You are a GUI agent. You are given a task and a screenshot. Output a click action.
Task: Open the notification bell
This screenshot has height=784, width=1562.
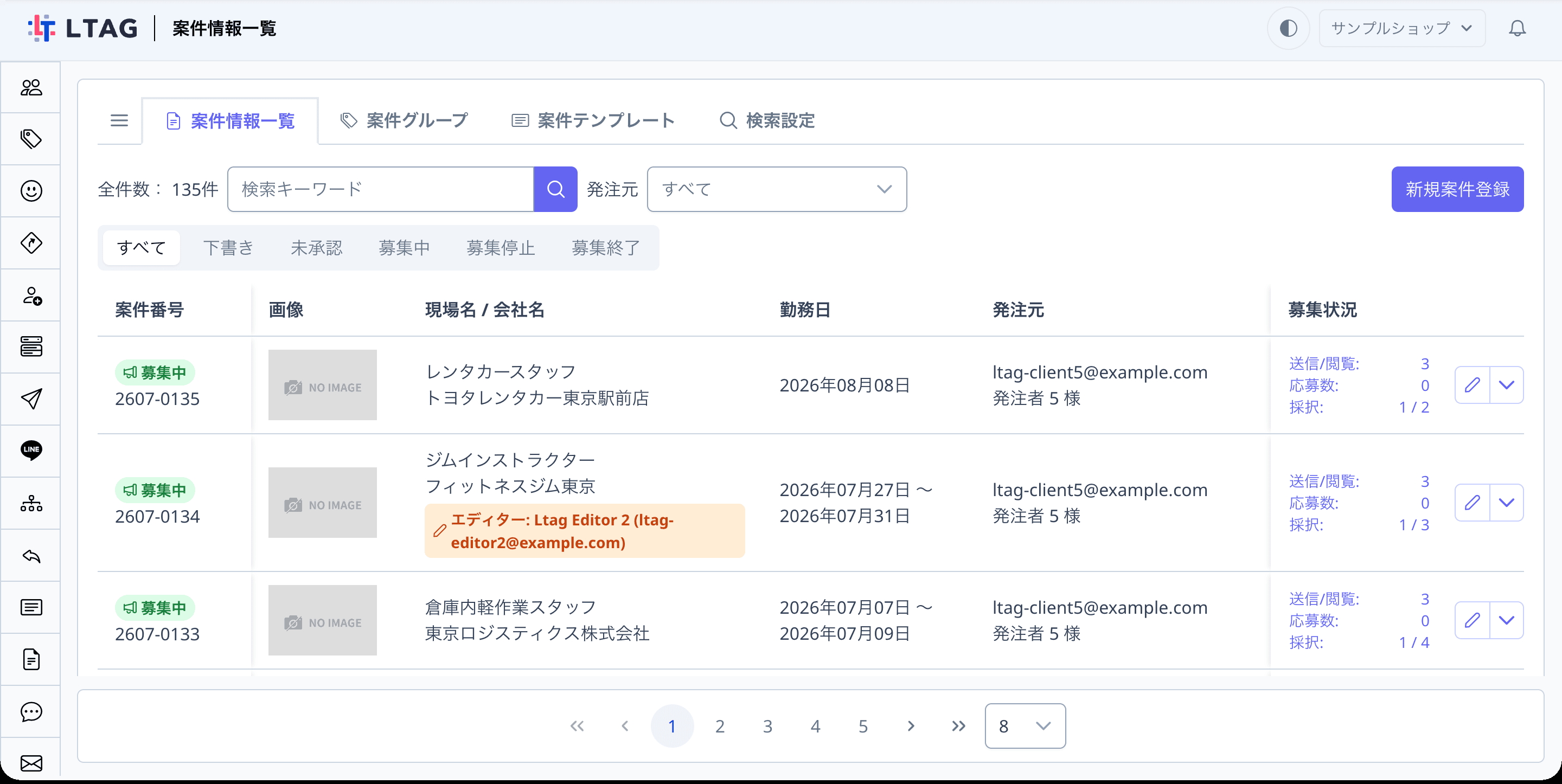coord(1516,29)
